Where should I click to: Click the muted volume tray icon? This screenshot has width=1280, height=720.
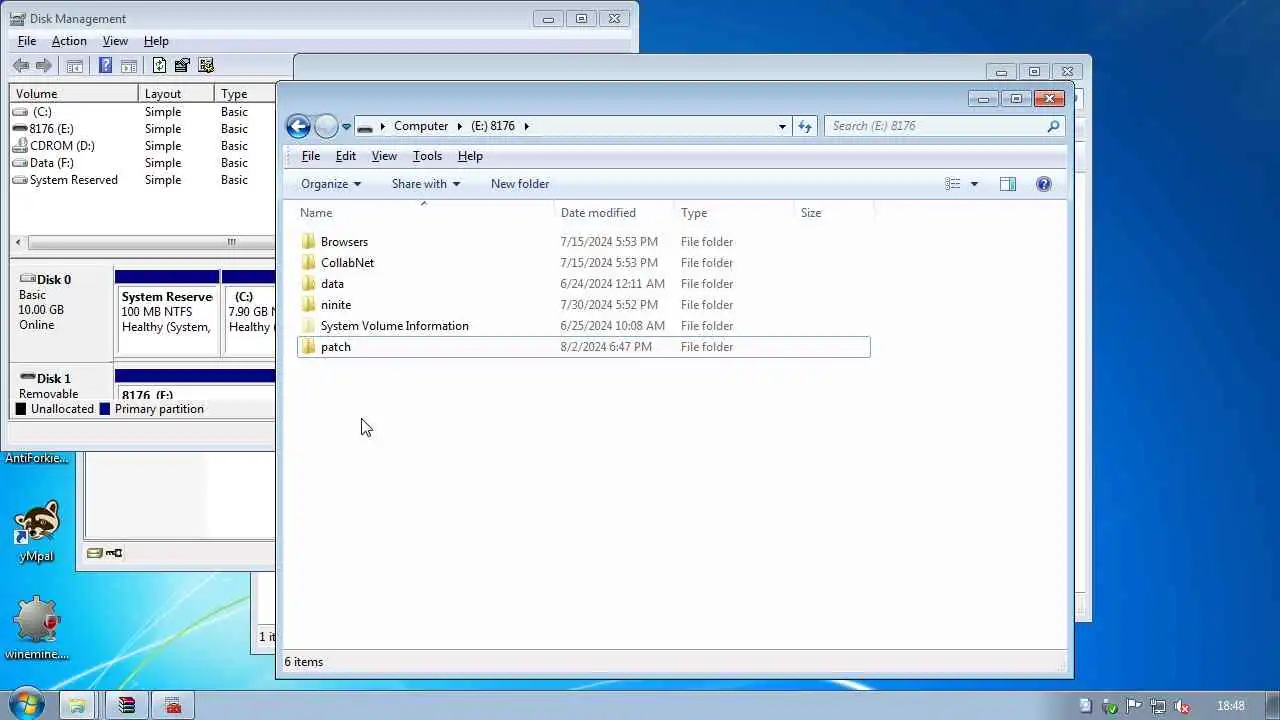pyautogui.click(x=1182, y=706)
